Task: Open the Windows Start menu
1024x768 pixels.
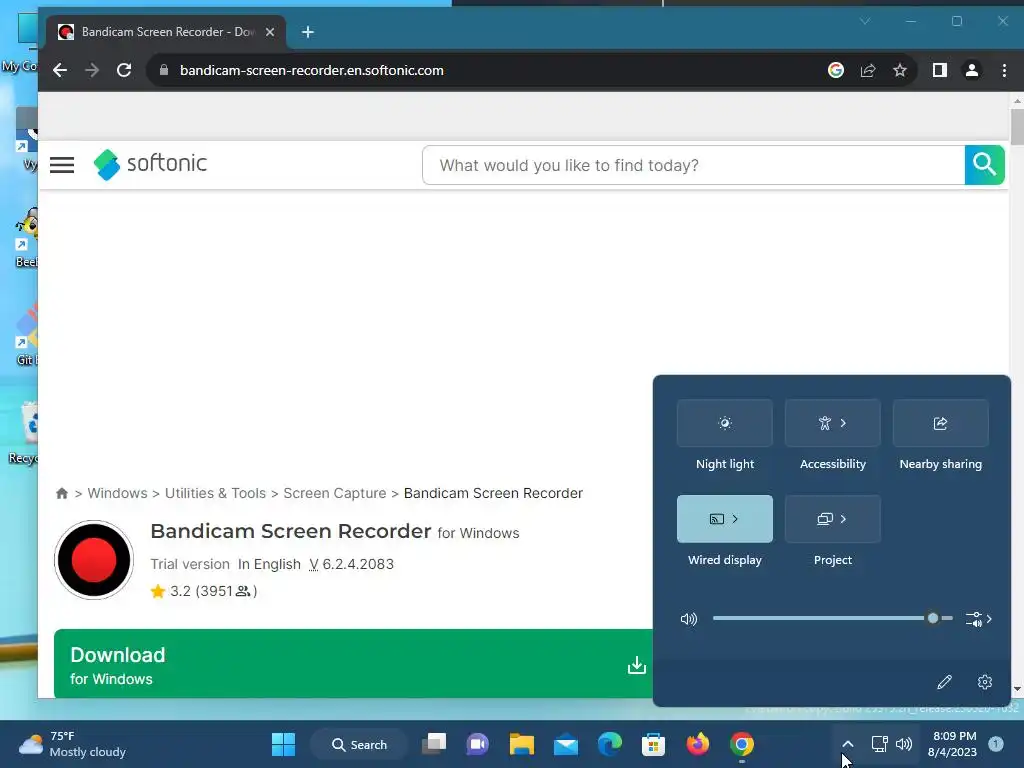Action: click(x=283, y=744)
